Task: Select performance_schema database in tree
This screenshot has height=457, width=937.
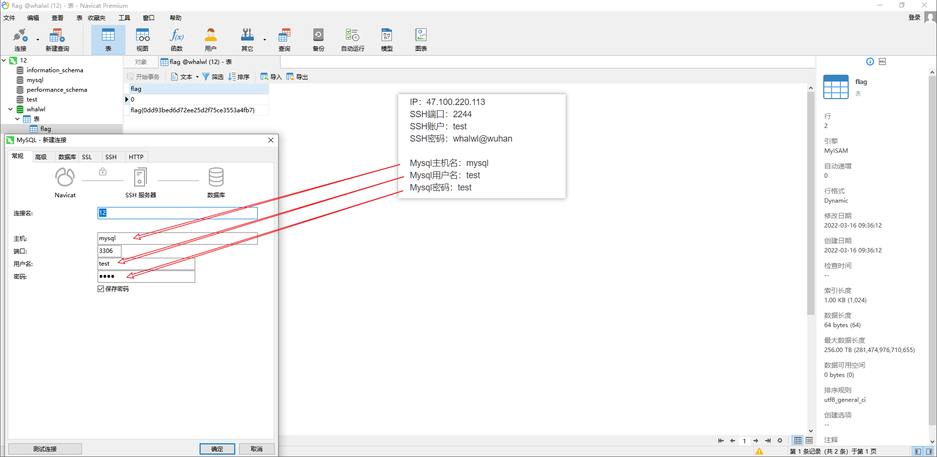Action: click(x=56, y=90)
